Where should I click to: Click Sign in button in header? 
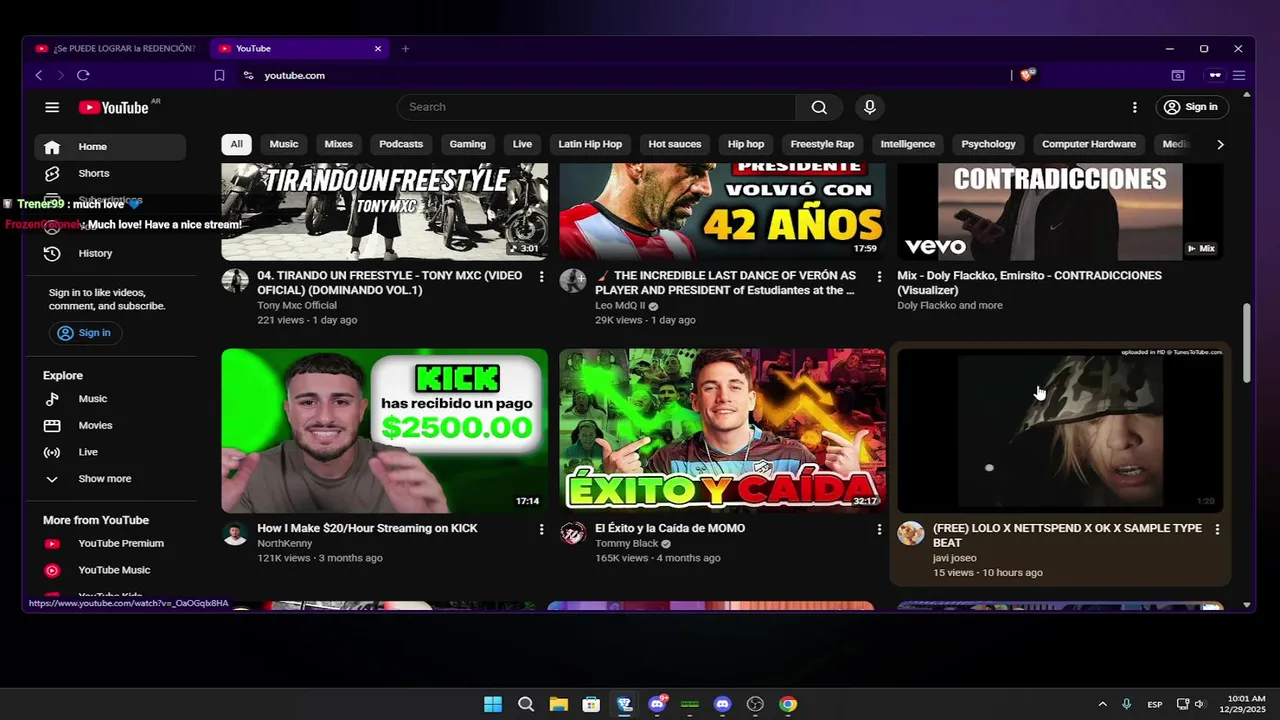point(1190,107)
